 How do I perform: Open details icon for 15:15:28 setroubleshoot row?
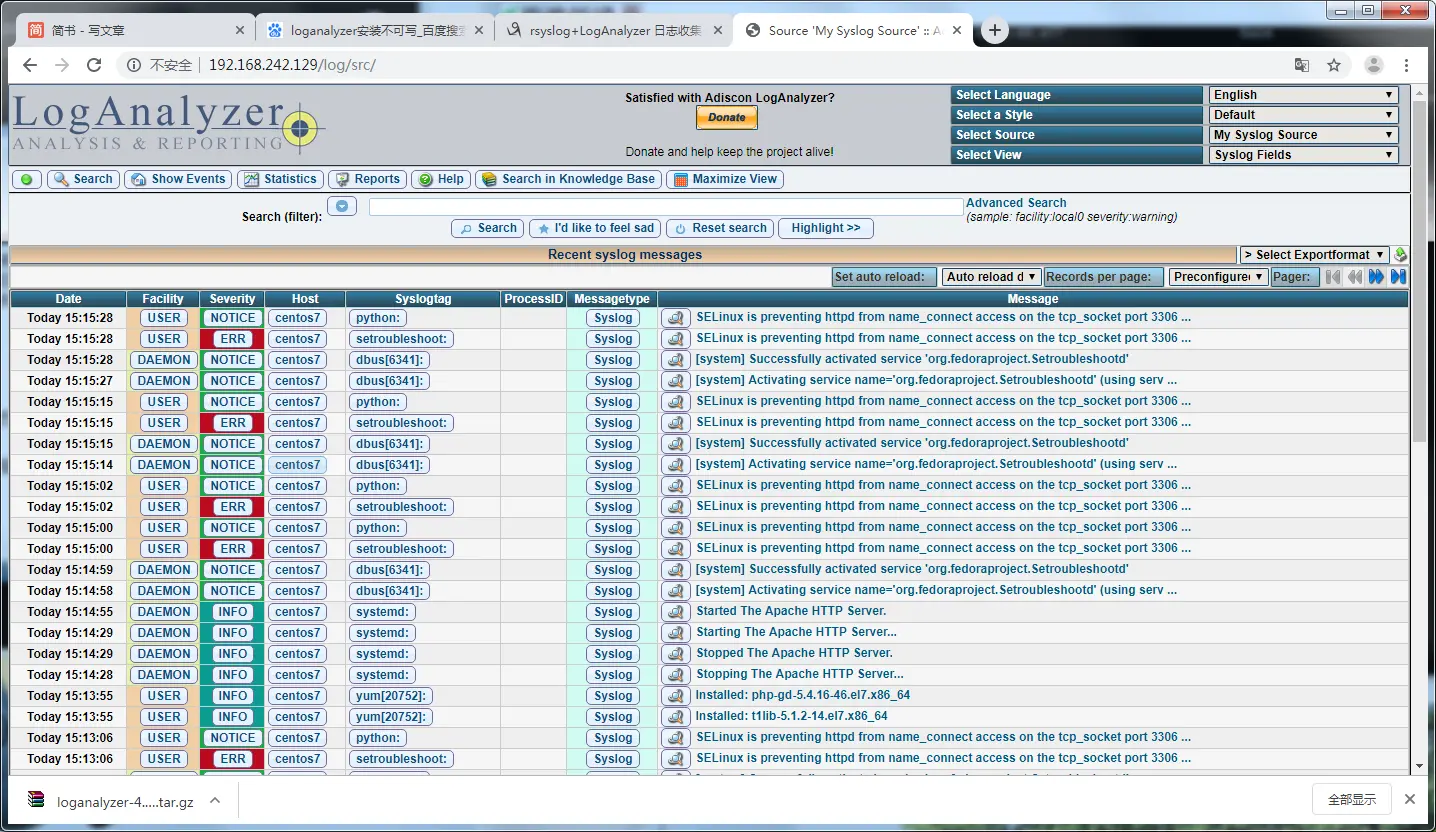676,339
